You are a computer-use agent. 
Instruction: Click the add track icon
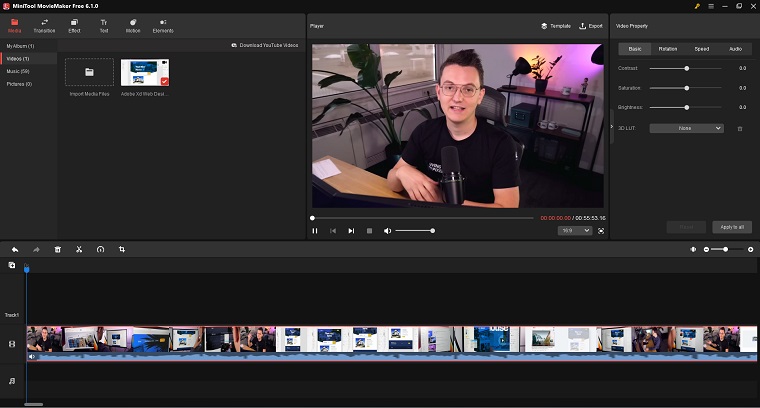[12, 265]
